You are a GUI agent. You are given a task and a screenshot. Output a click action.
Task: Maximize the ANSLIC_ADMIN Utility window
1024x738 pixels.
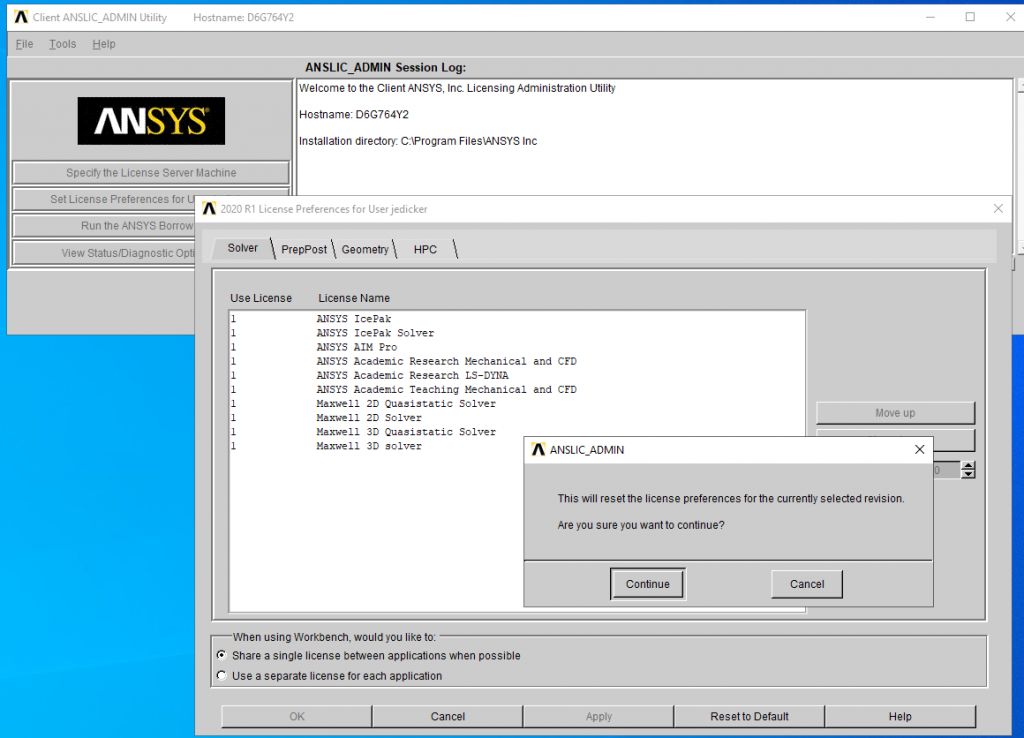pos(970,17)
